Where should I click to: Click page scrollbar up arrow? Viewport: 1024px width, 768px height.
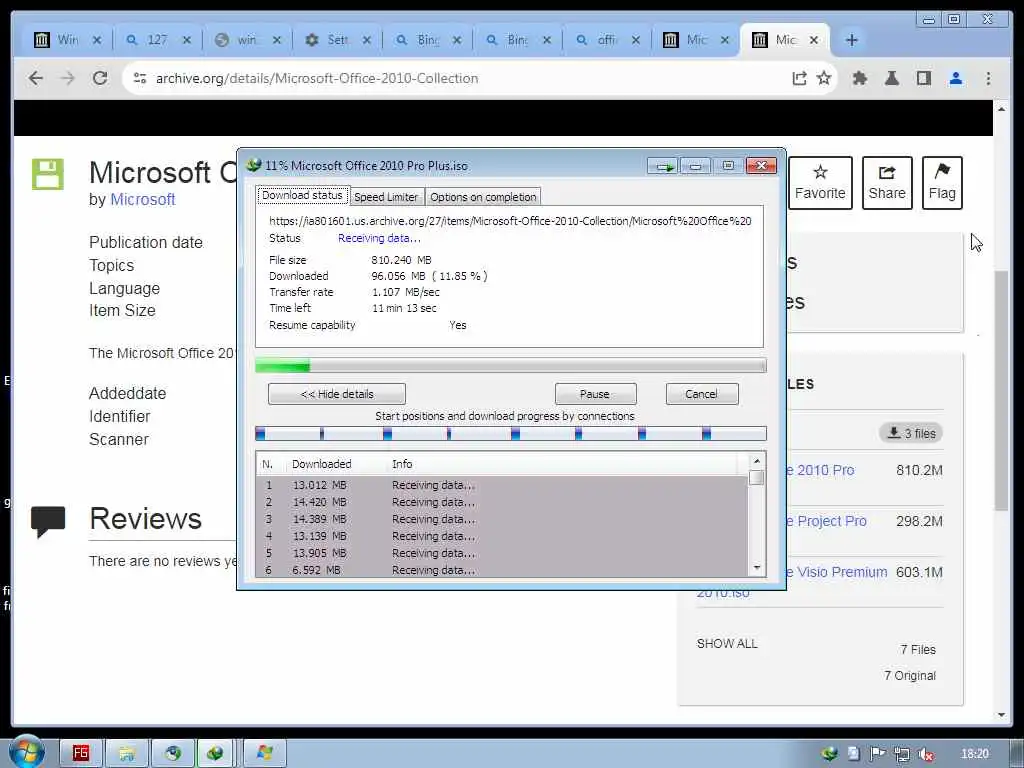coord(1001,109)
